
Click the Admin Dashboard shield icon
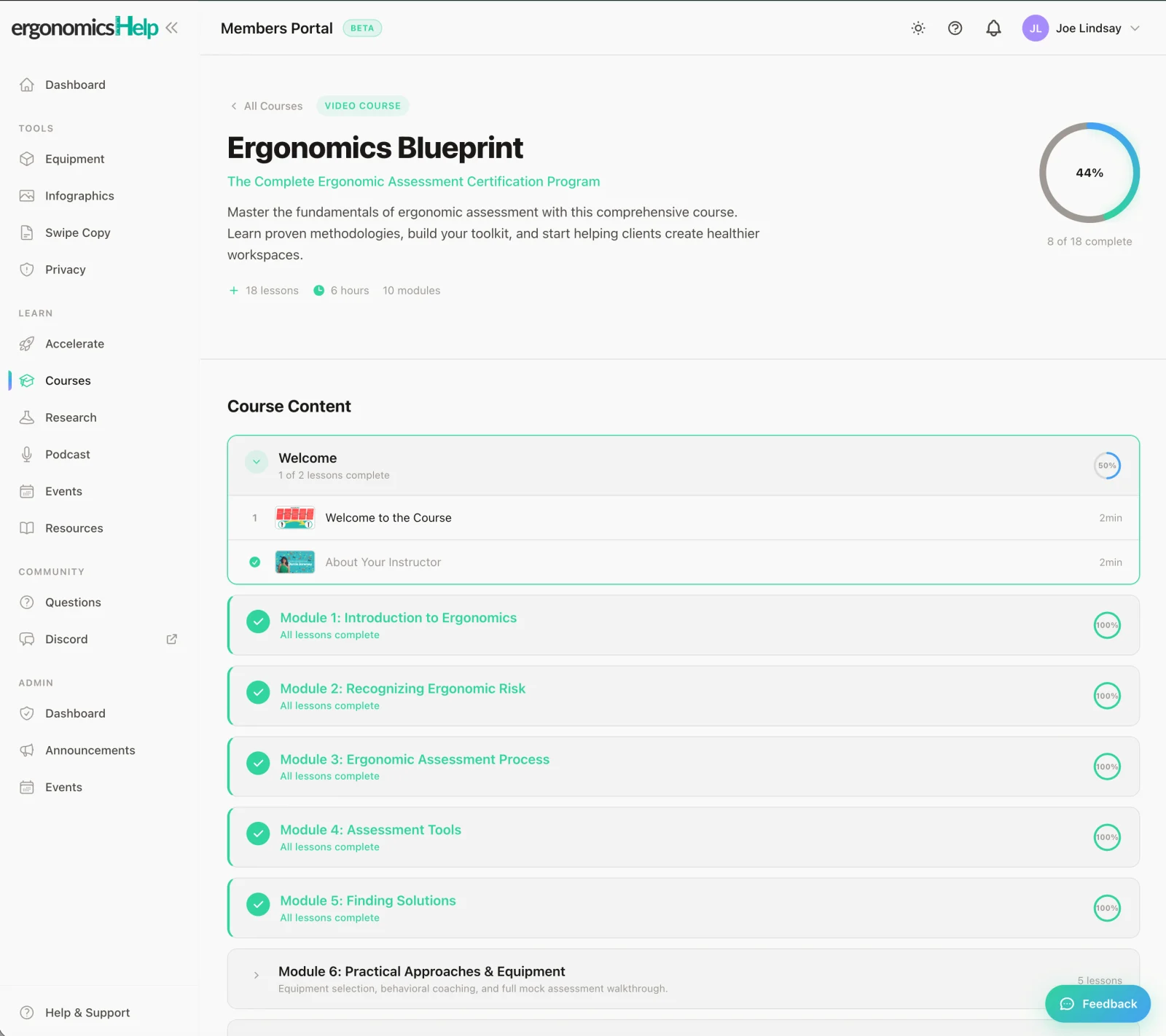tap(27, 713)
